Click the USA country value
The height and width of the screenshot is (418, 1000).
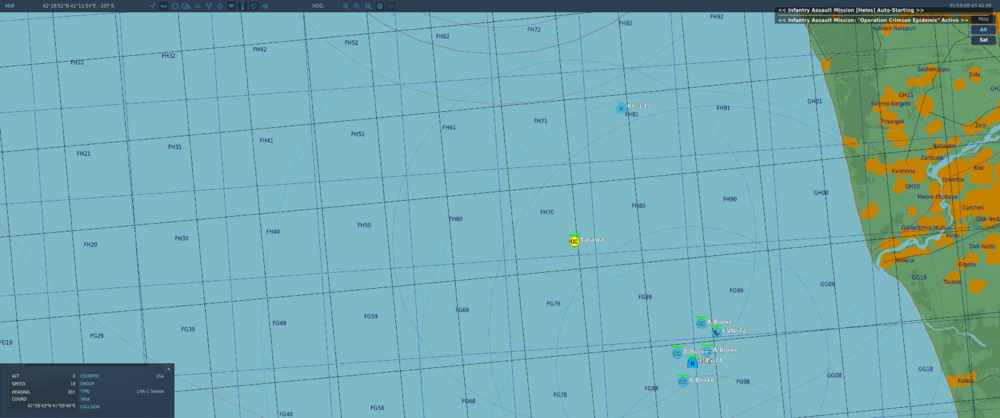tap(160, 377)
